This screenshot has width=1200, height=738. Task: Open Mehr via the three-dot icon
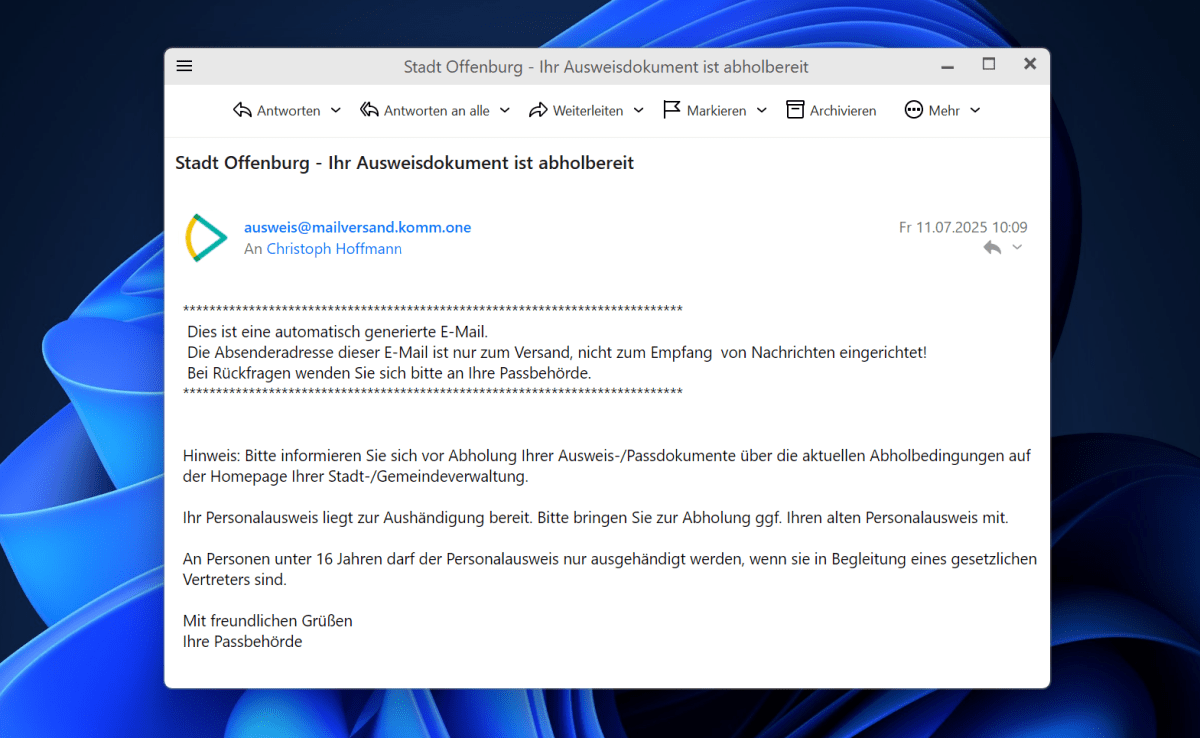[x=913, y=110]
